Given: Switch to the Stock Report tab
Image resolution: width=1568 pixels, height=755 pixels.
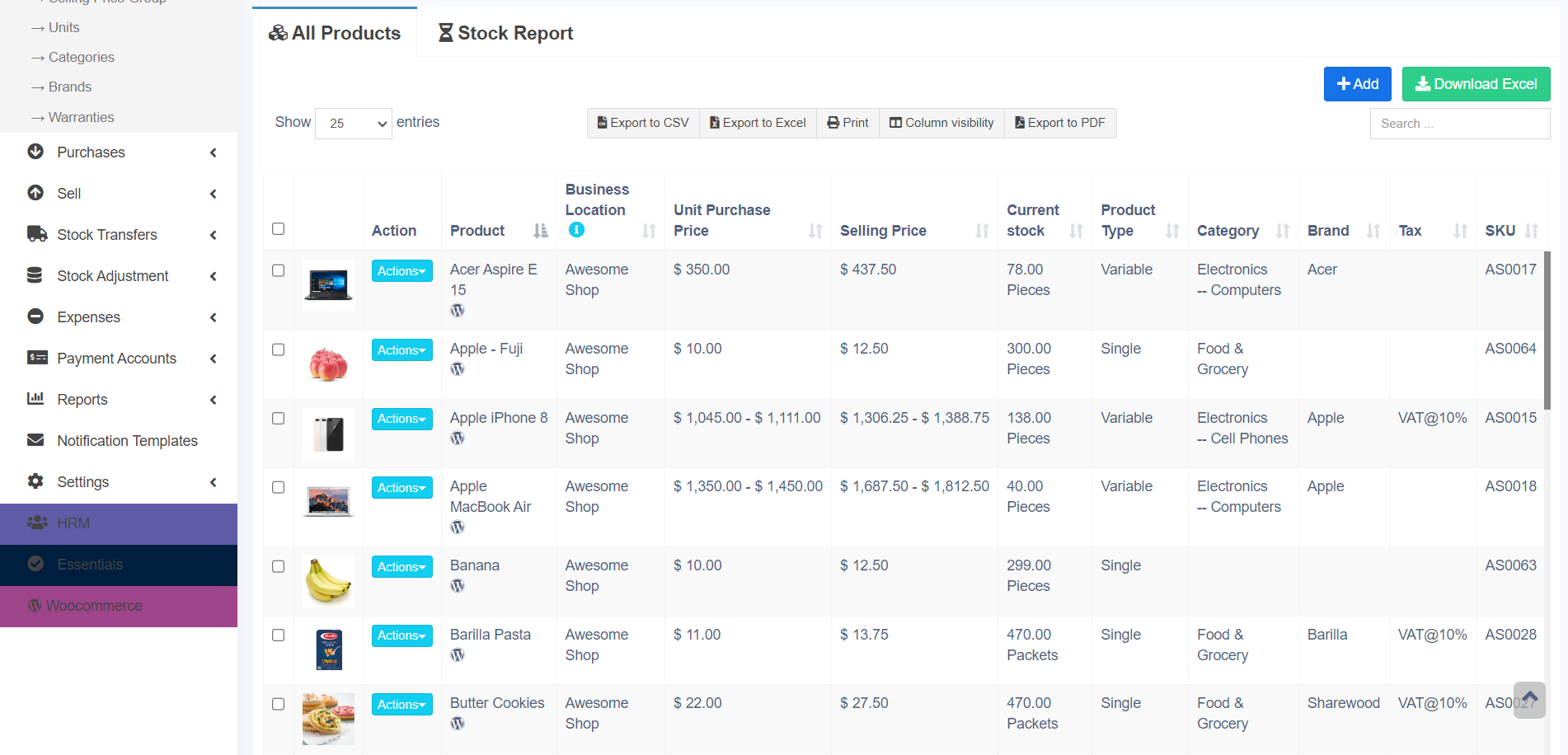Looking at the screenshot, I should (x=505, y=33).
